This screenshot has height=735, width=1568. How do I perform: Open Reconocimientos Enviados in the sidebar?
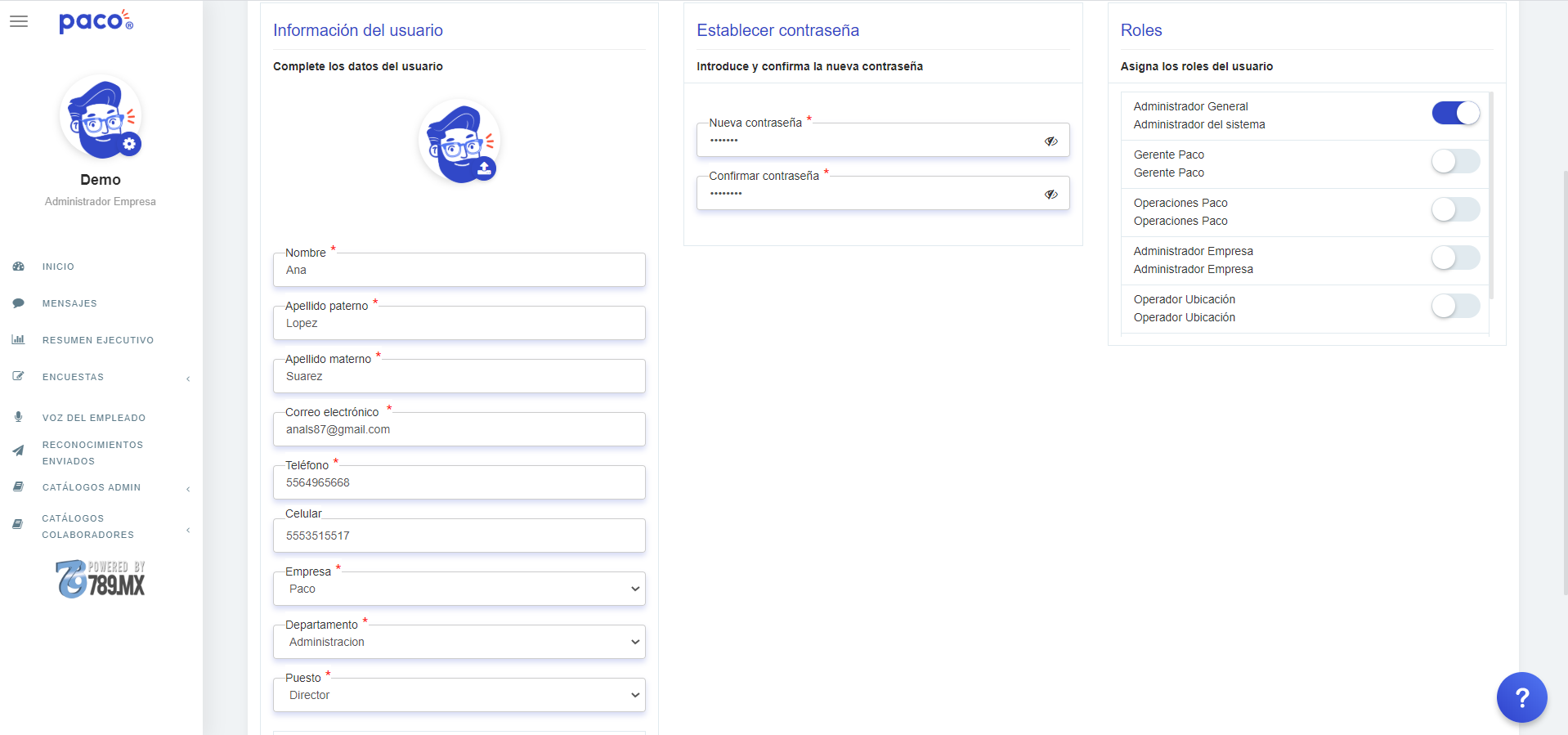click(x=92, y=453)
